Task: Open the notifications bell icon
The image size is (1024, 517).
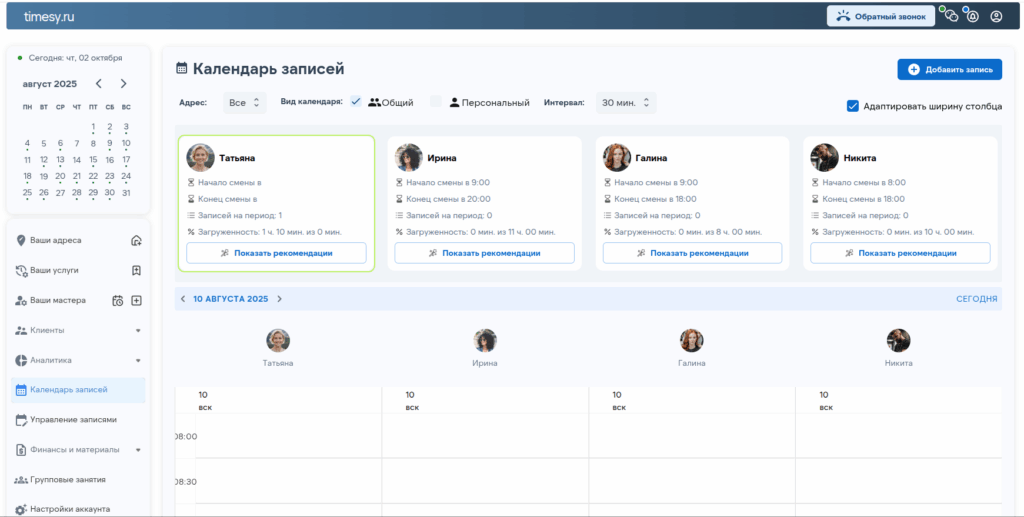Action: [x=973, y=16]
